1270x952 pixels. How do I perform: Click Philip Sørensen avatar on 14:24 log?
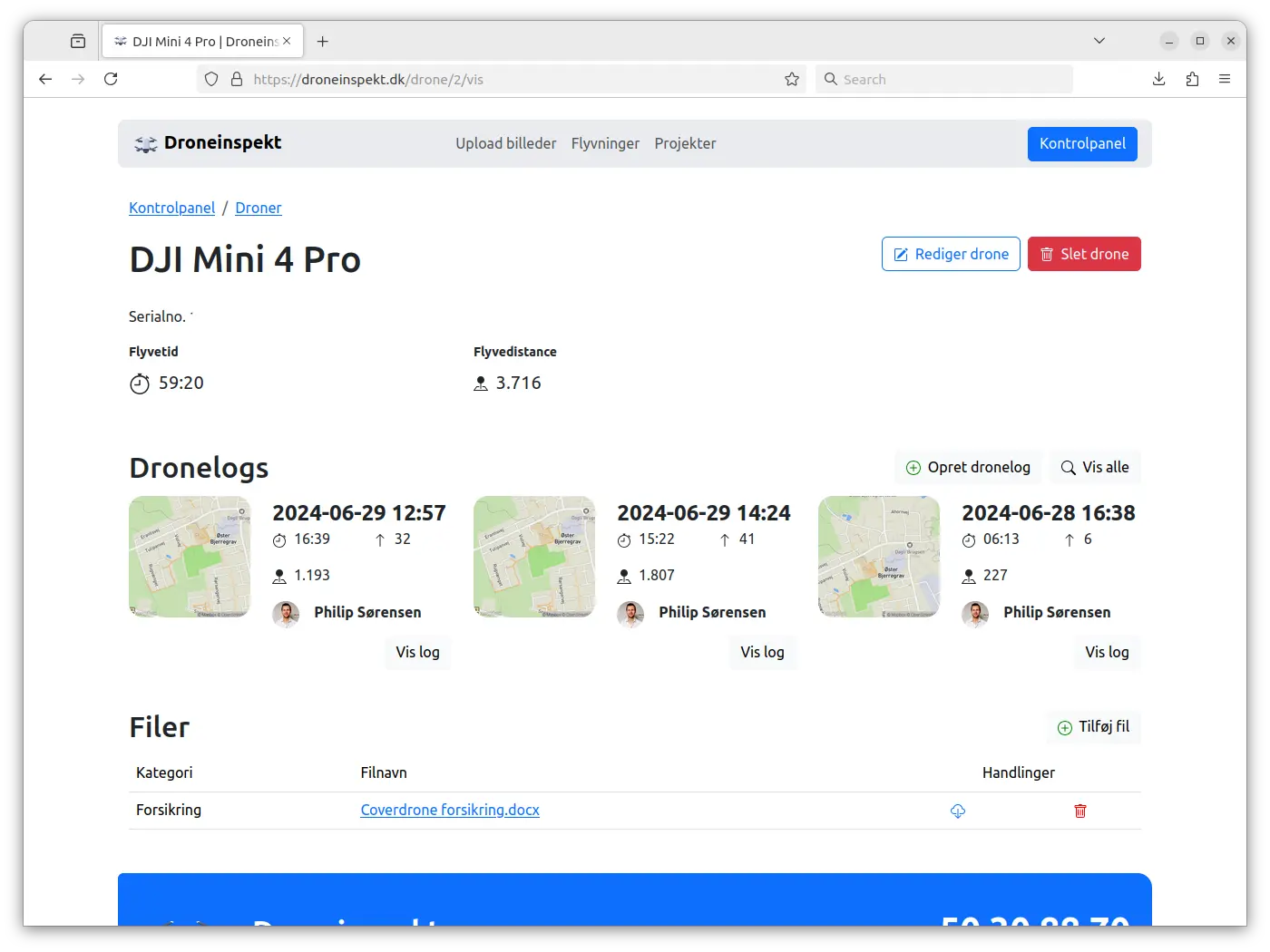coord(630,615)
